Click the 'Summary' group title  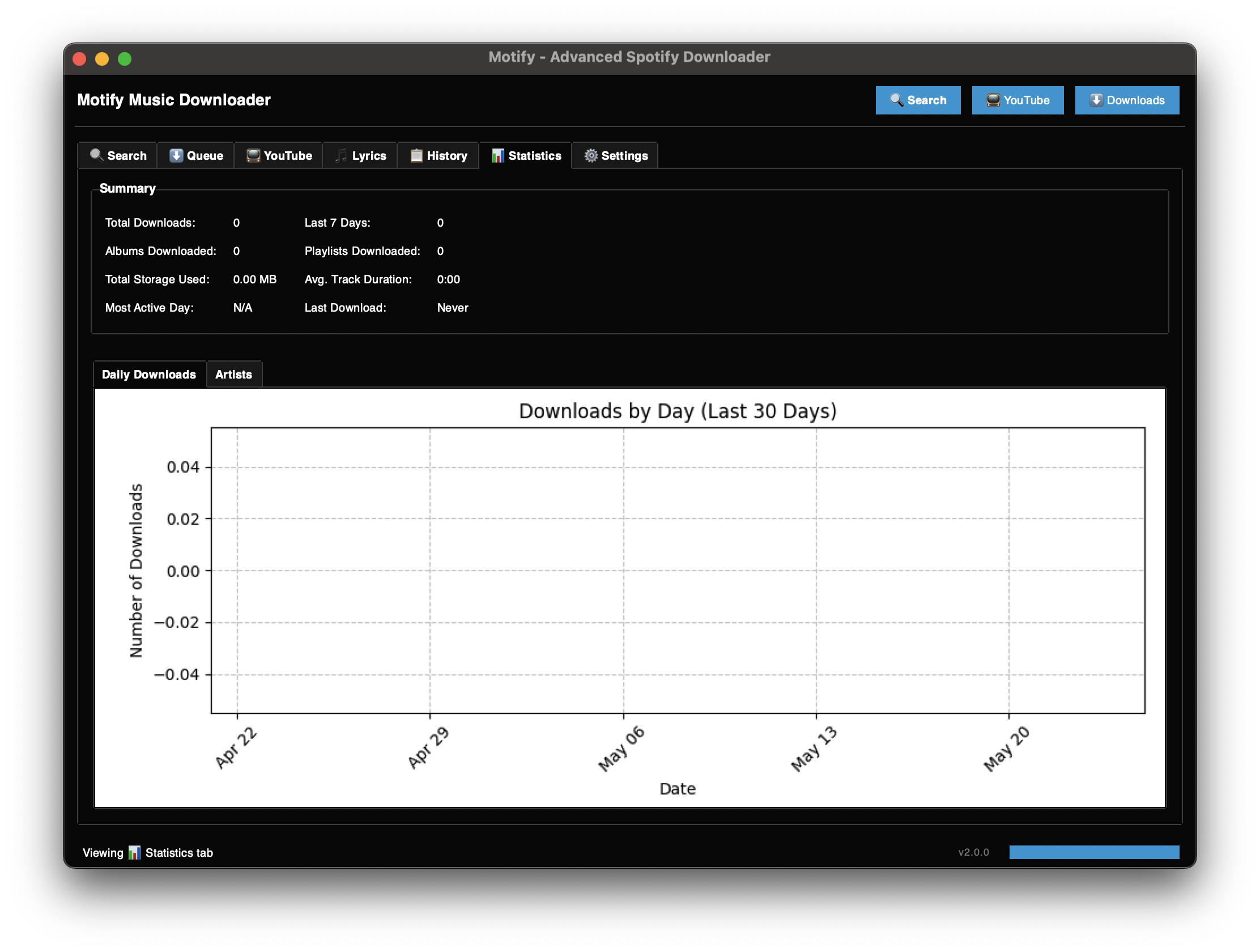point(127,189)
